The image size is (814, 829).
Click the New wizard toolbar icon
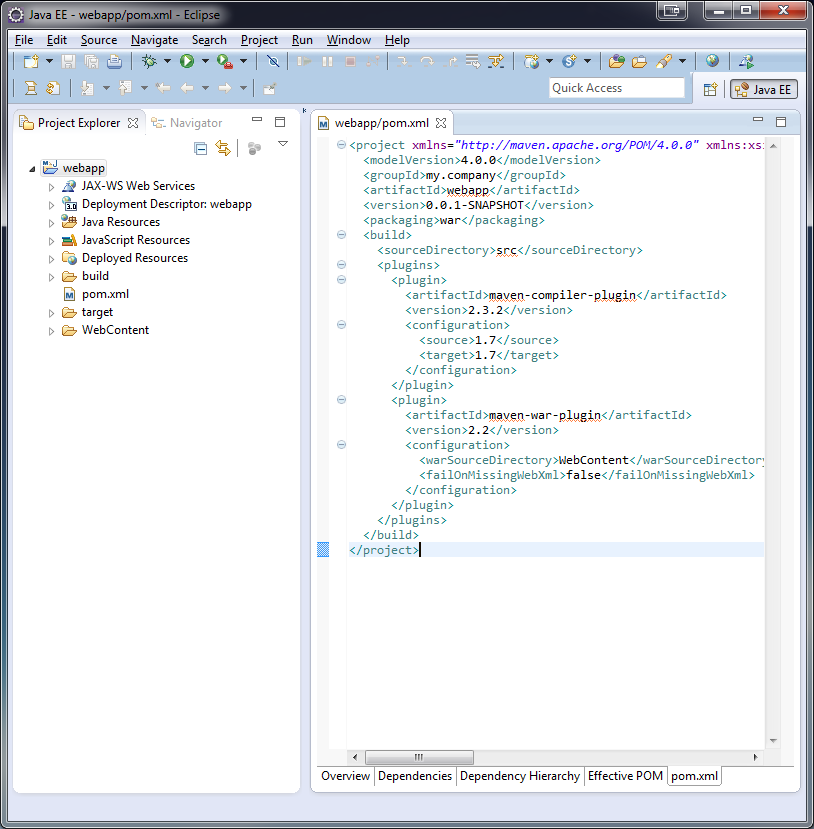pos(31,61)
